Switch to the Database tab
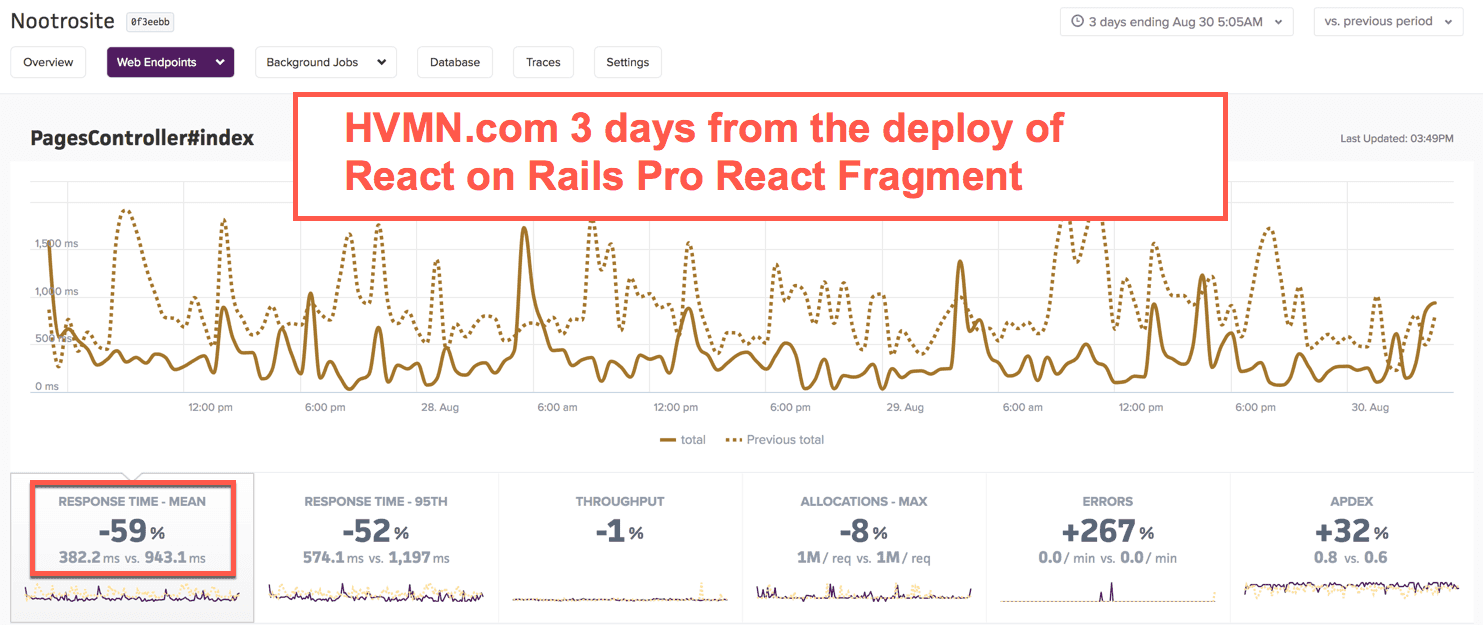 coord(455,62)
